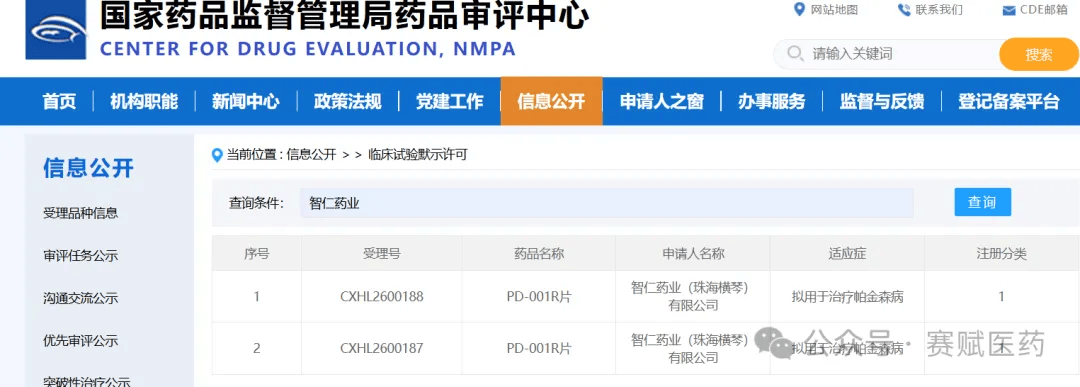Open the 办事服务 menu
The height and width of the screenshot is (387, 1080).
[771, 101]
